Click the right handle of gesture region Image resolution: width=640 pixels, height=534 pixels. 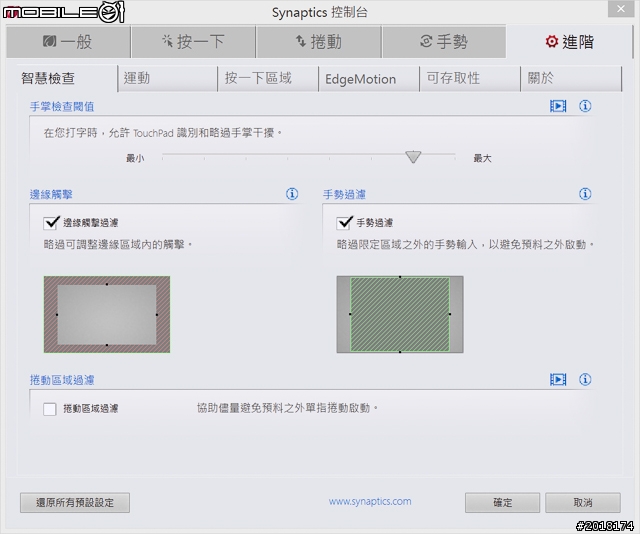point(450,314)
